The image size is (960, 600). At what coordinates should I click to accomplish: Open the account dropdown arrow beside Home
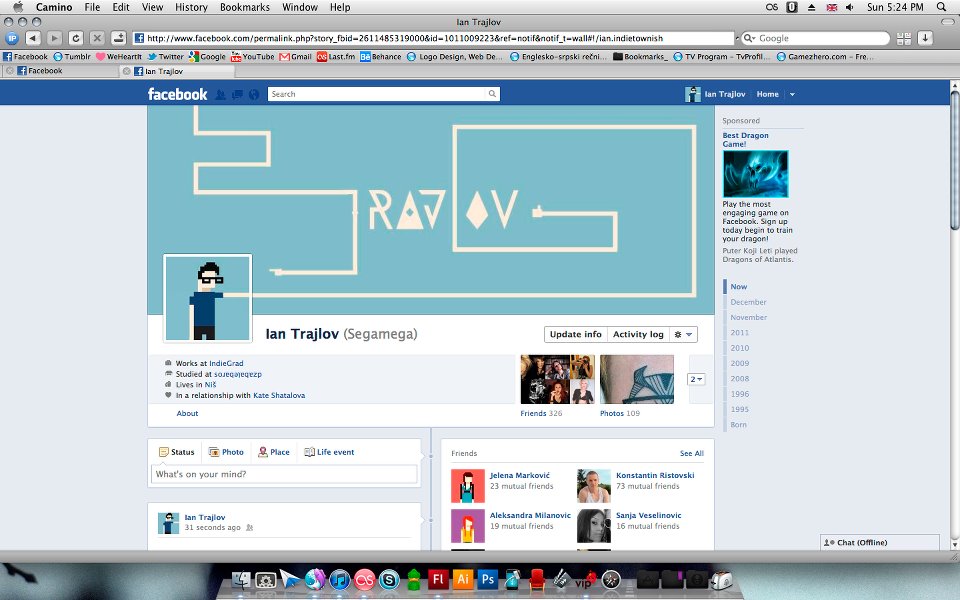coord(792,94)
